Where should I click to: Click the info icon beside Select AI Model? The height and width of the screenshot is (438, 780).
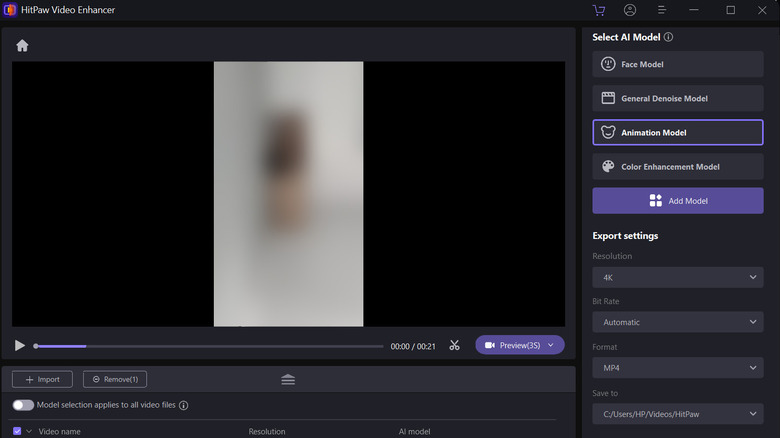(x=668, y=37)
